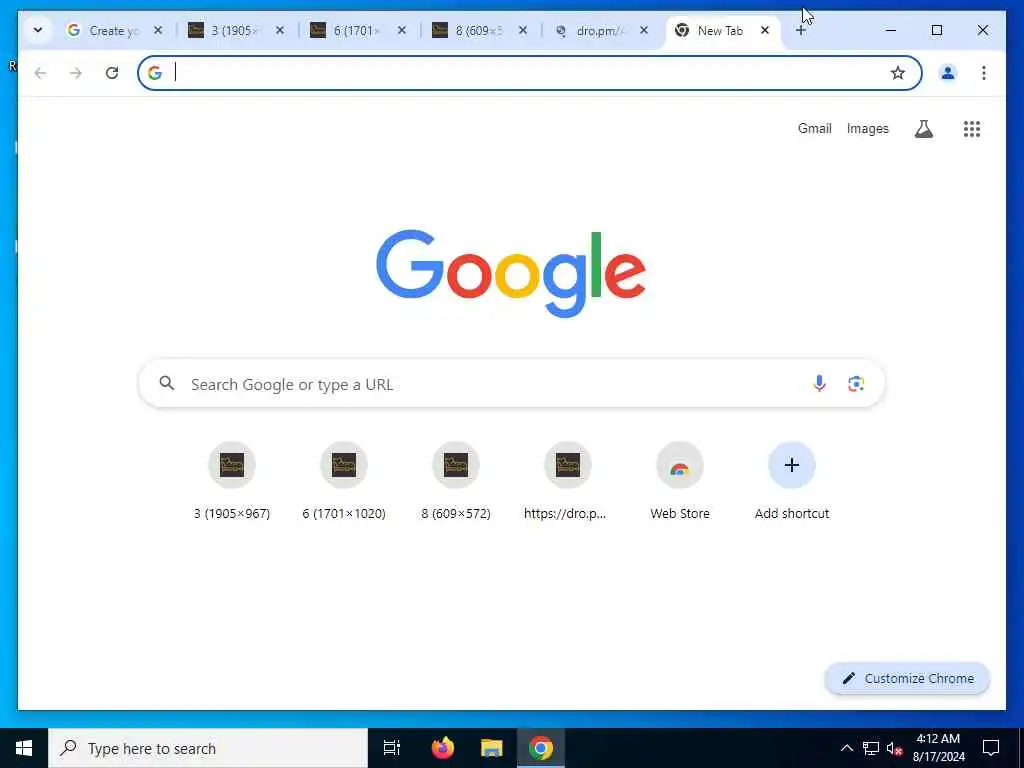Open the '6 (1701×1020)' shortcut
The width and height of the screenshot is (1024, 768).
[344, 481]
